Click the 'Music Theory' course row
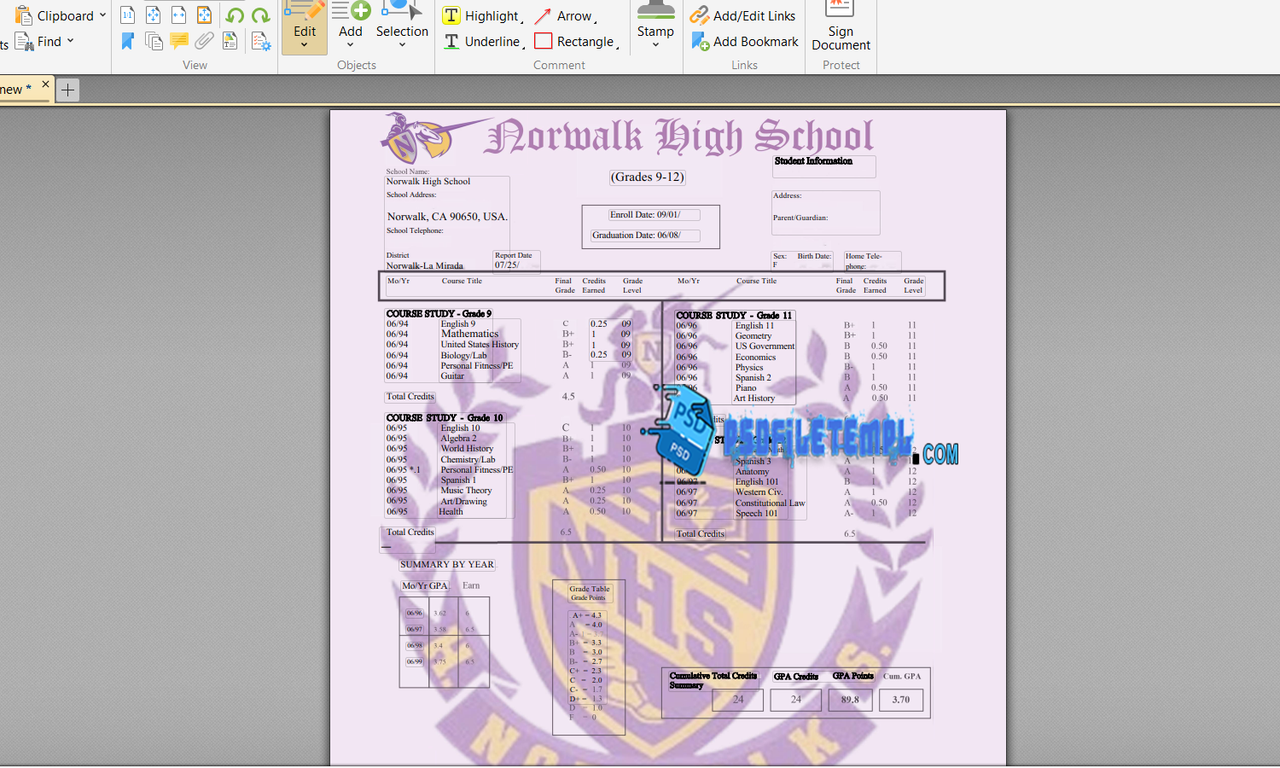 click(466, 491)
